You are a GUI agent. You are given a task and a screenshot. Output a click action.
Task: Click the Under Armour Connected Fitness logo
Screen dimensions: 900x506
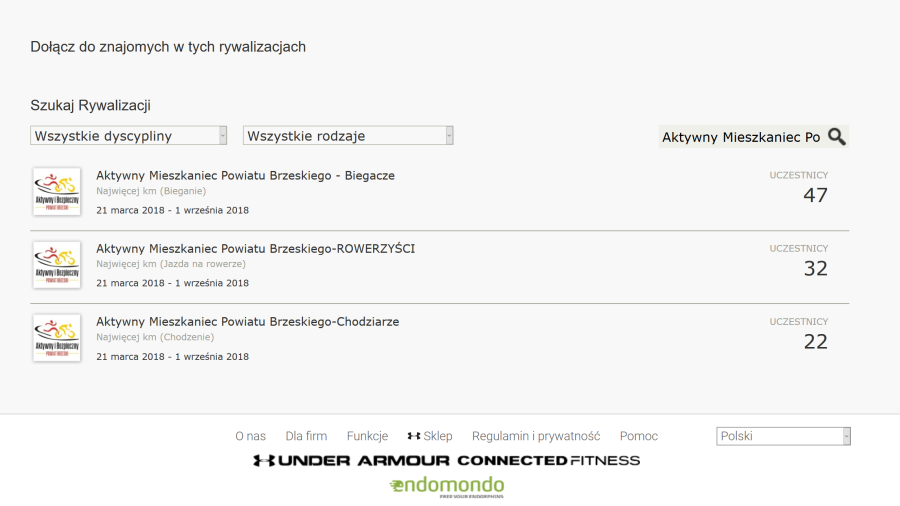pos(446,461)
